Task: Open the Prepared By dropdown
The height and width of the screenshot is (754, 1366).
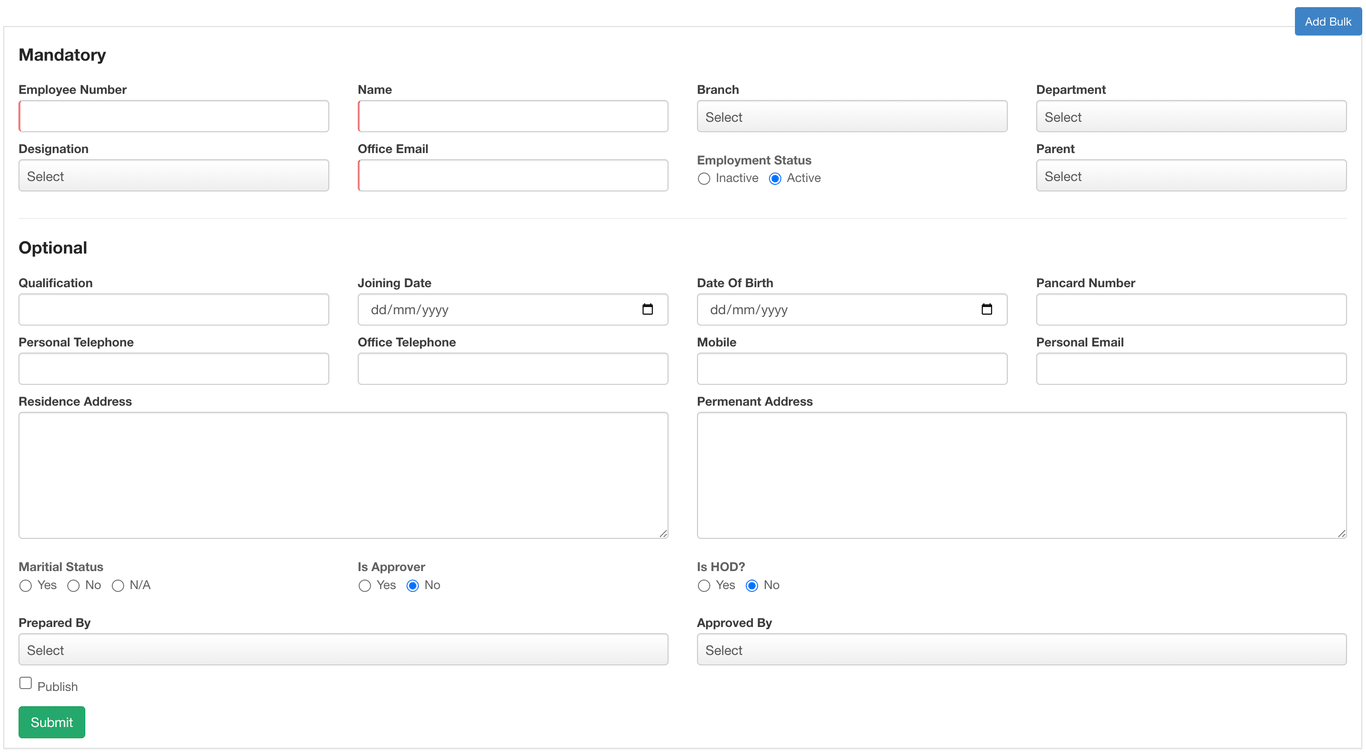Action: pos(343,649)
